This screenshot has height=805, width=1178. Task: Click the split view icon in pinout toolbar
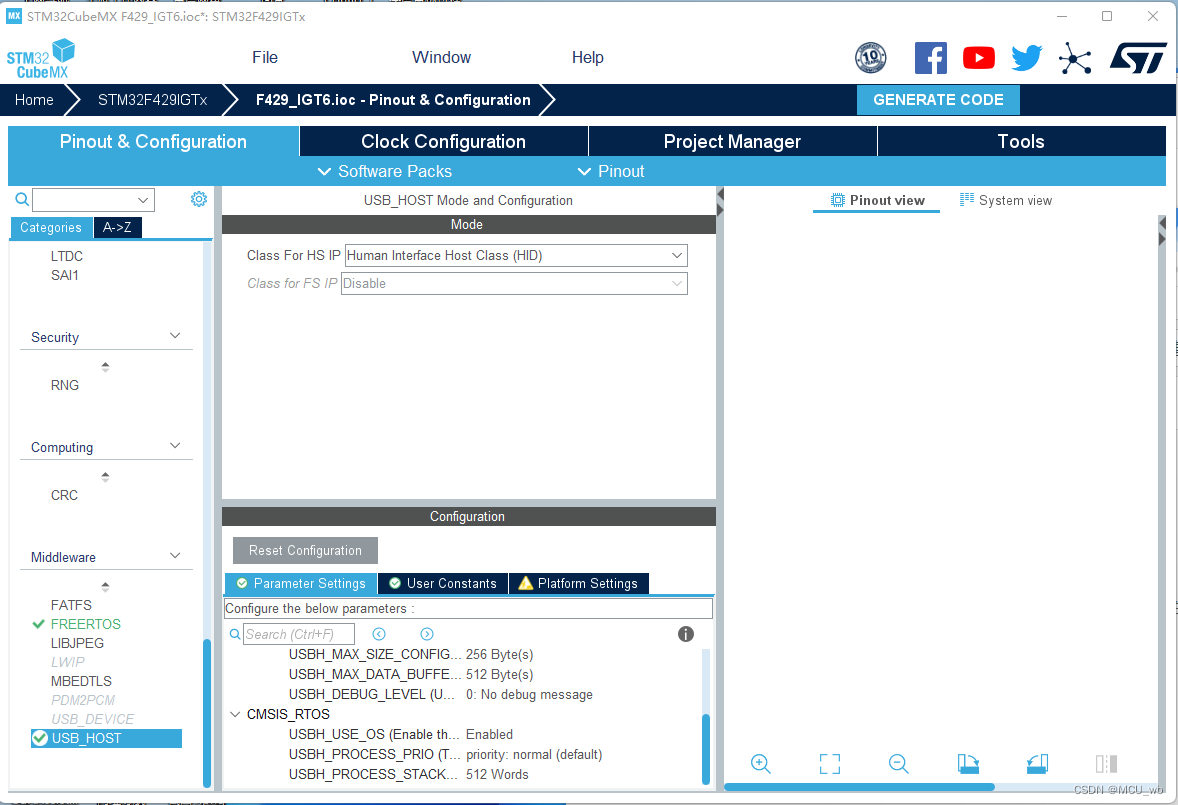(x=1106, y=764)
